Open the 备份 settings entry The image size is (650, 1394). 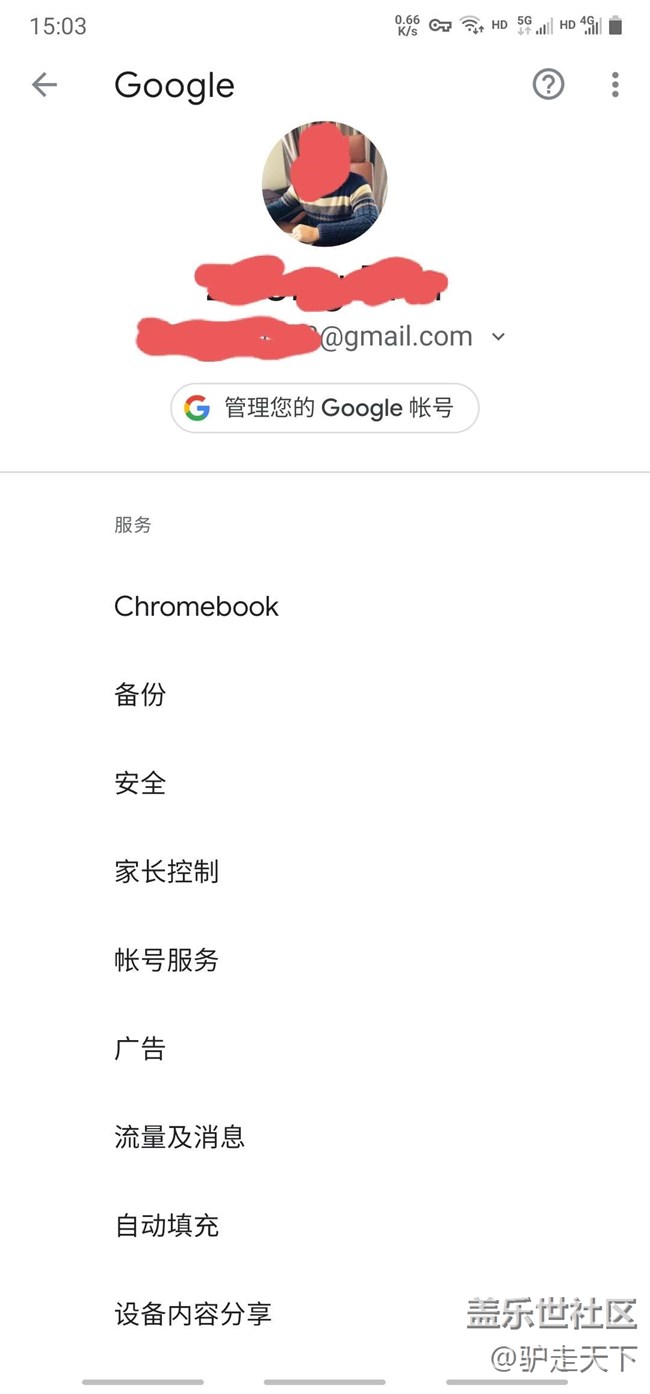140,695
